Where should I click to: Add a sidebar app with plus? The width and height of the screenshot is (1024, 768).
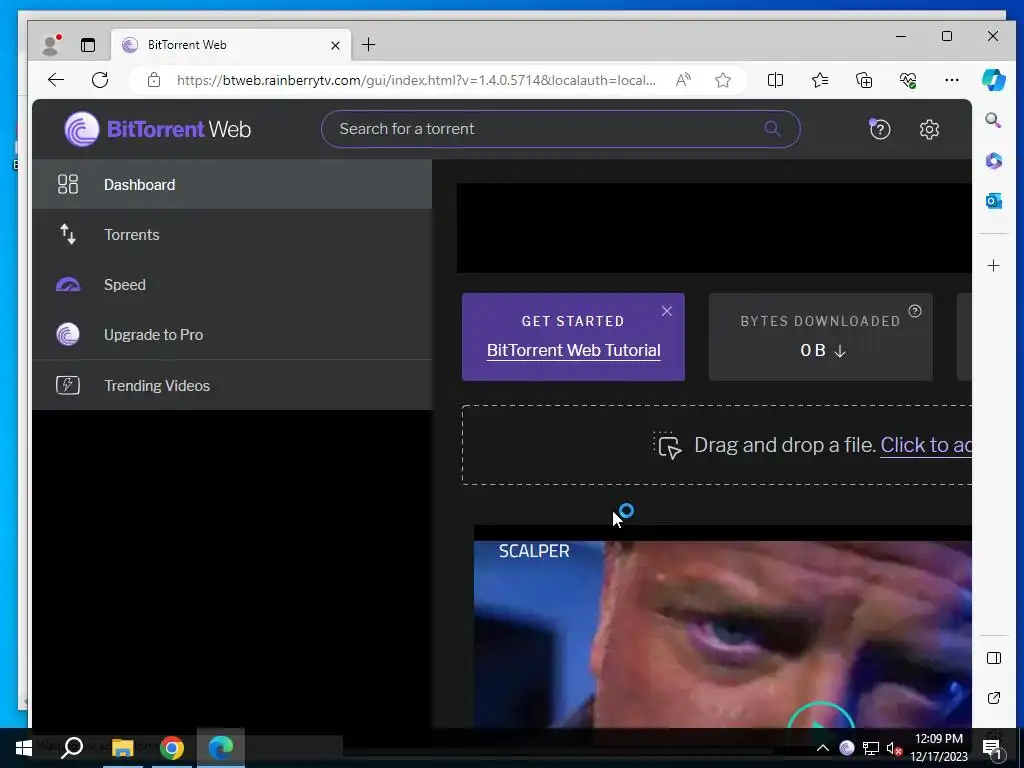click(x=993, y=266)
